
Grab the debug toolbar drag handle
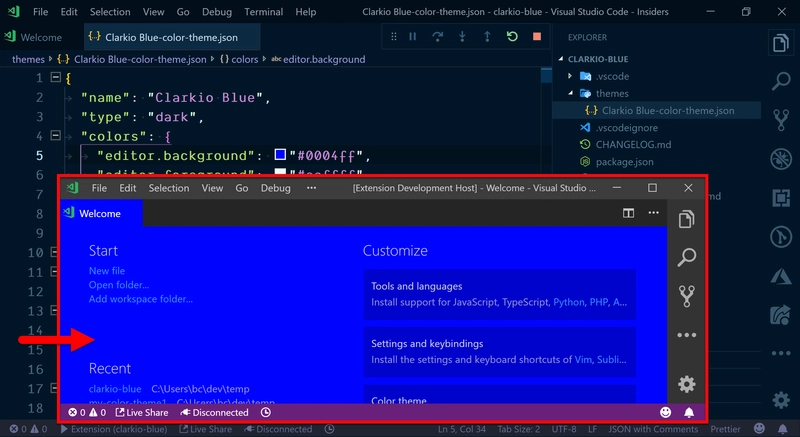(393, 37)
